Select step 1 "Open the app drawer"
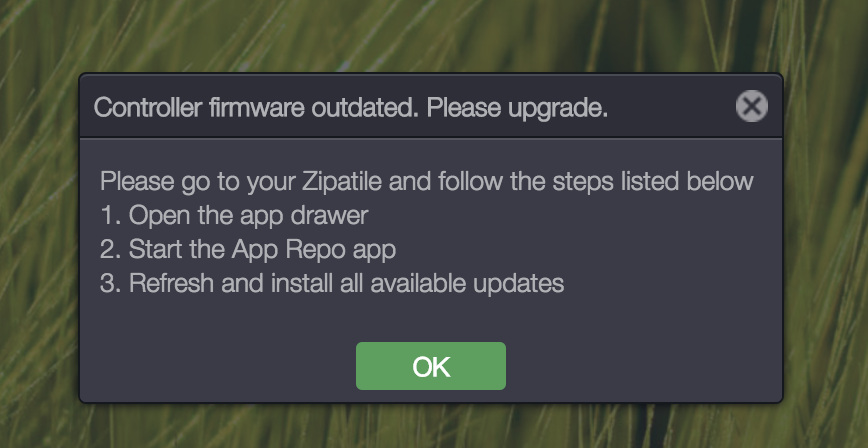 tap(234, 215)
